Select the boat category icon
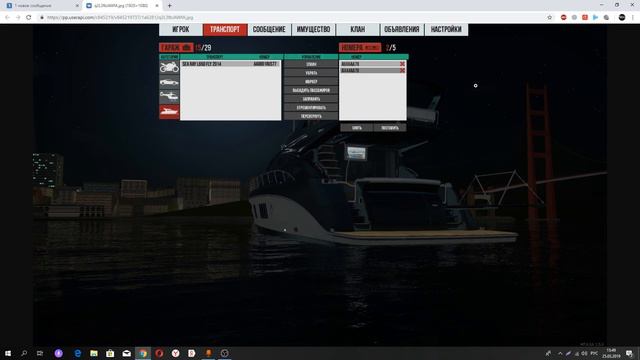 (x=169, y=111)
